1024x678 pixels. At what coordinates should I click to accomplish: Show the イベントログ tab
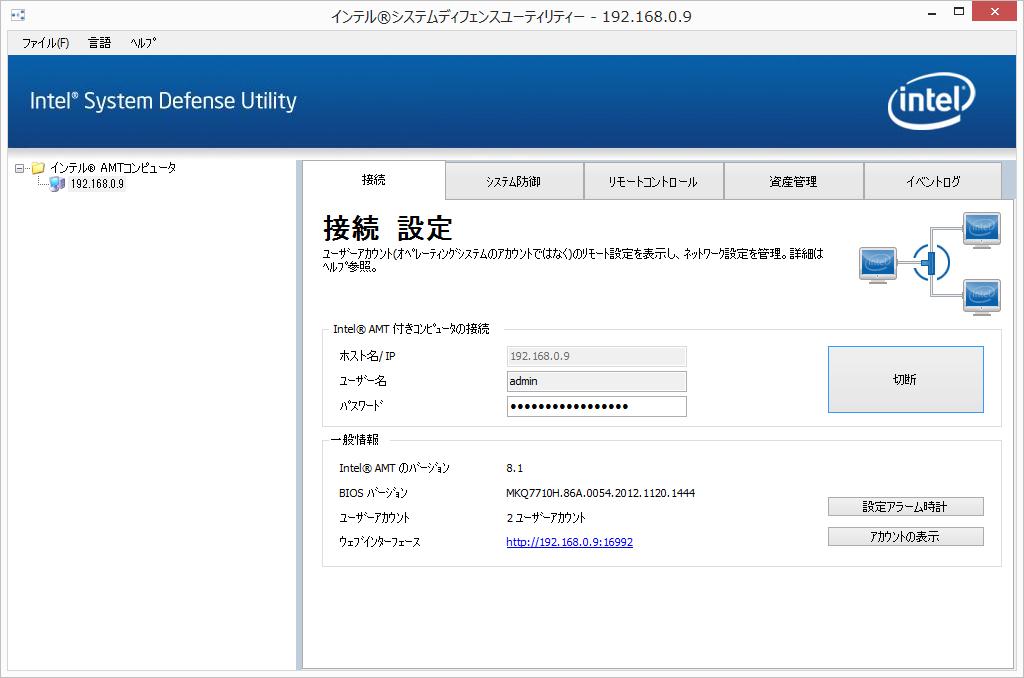pyautogui.click(x=933, y=182)
